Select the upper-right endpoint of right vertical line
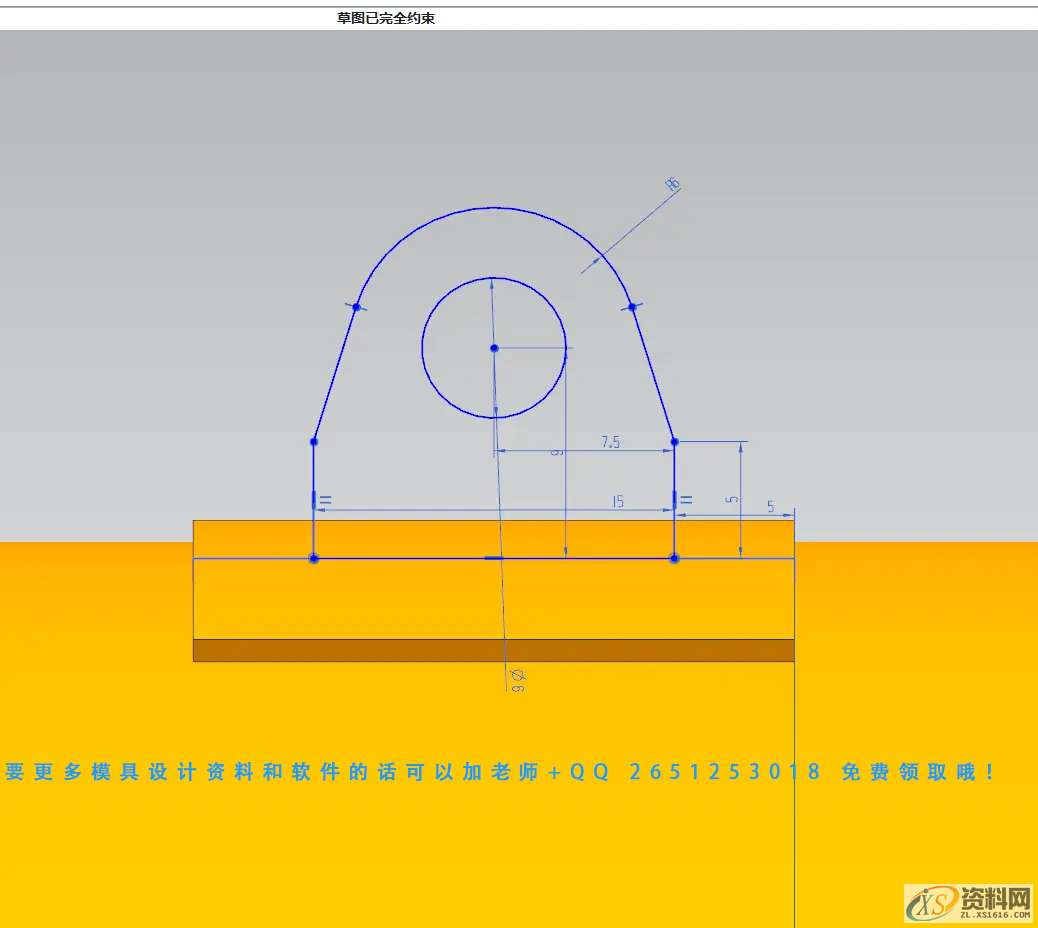The width and height of the screenshot is (1038, 928). point(674,441)
